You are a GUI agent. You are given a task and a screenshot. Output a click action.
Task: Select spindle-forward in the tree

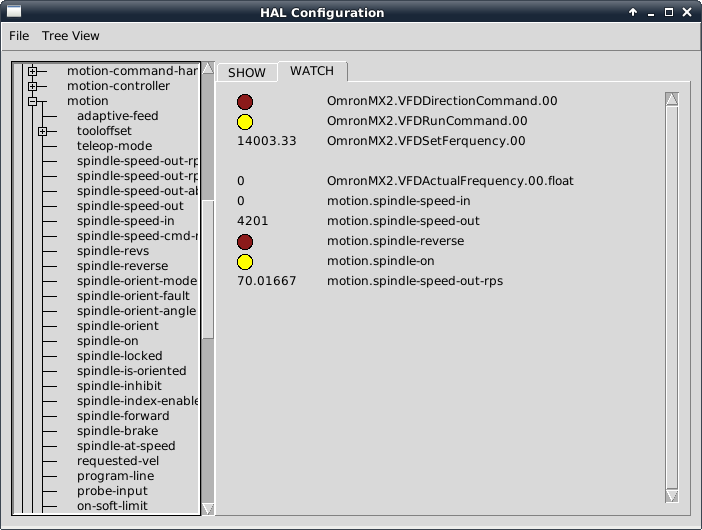(123, 416)
